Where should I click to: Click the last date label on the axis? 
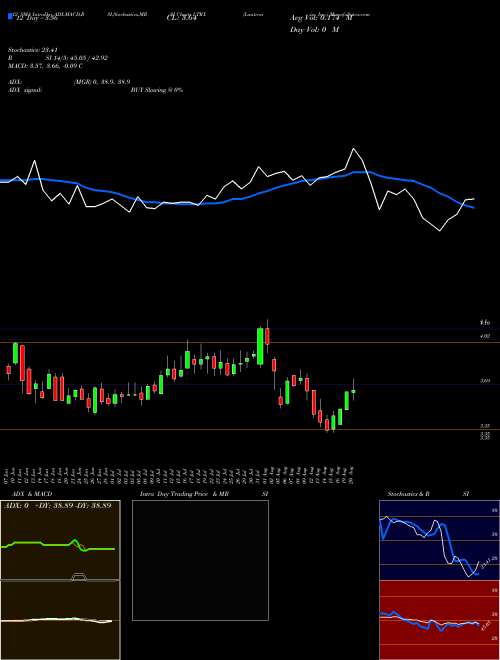pos(351,475)
